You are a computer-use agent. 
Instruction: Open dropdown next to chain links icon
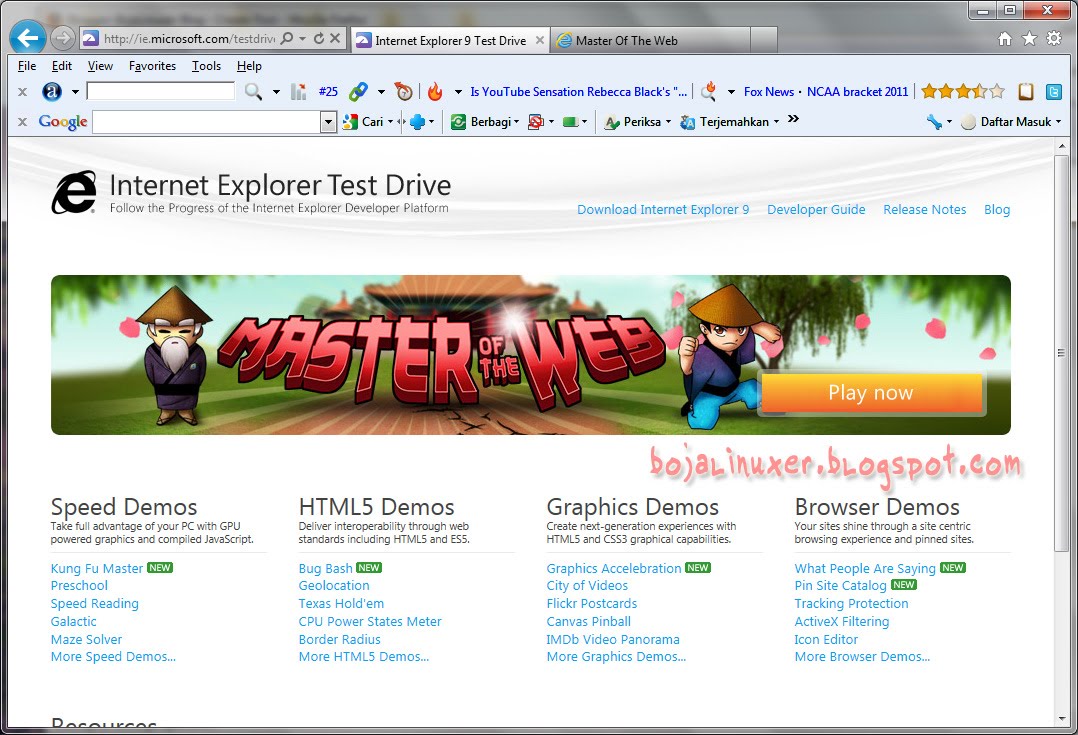(381, 91)
